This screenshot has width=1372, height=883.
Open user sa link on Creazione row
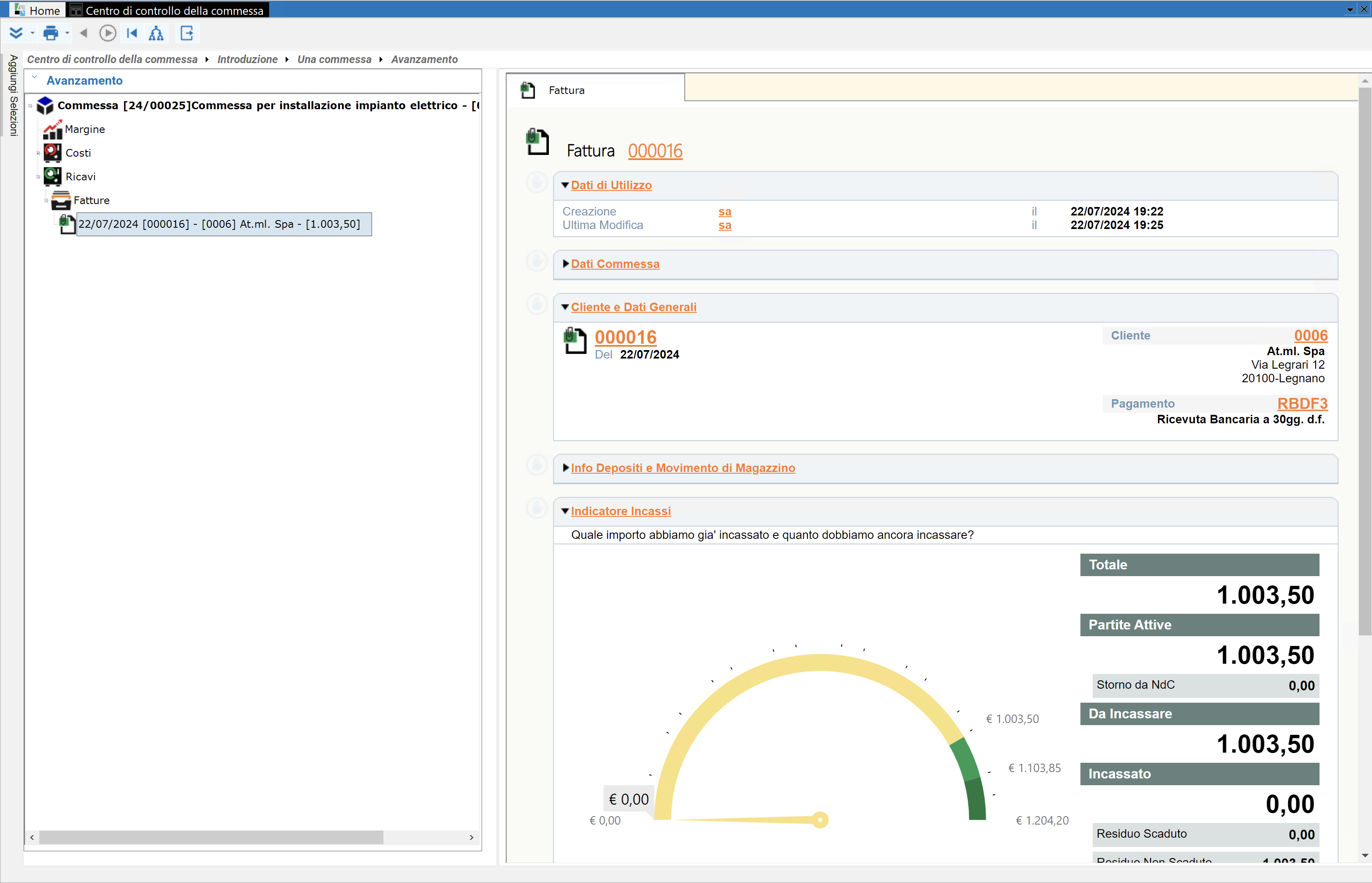(725, 212)
